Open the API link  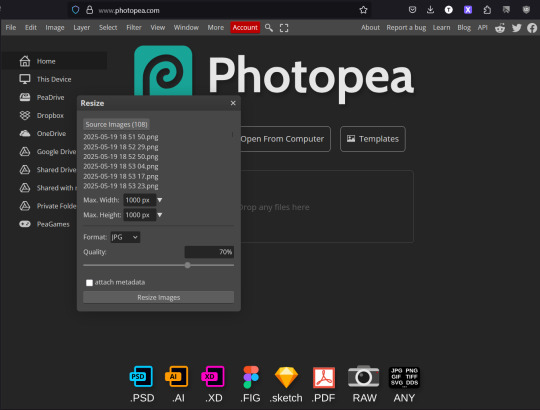pos(482,28)
